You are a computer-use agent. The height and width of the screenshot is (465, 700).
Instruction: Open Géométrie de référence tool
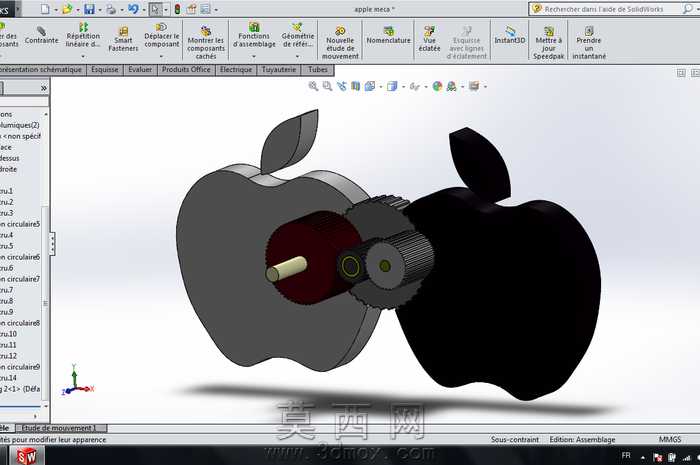(x=298, y=35)
